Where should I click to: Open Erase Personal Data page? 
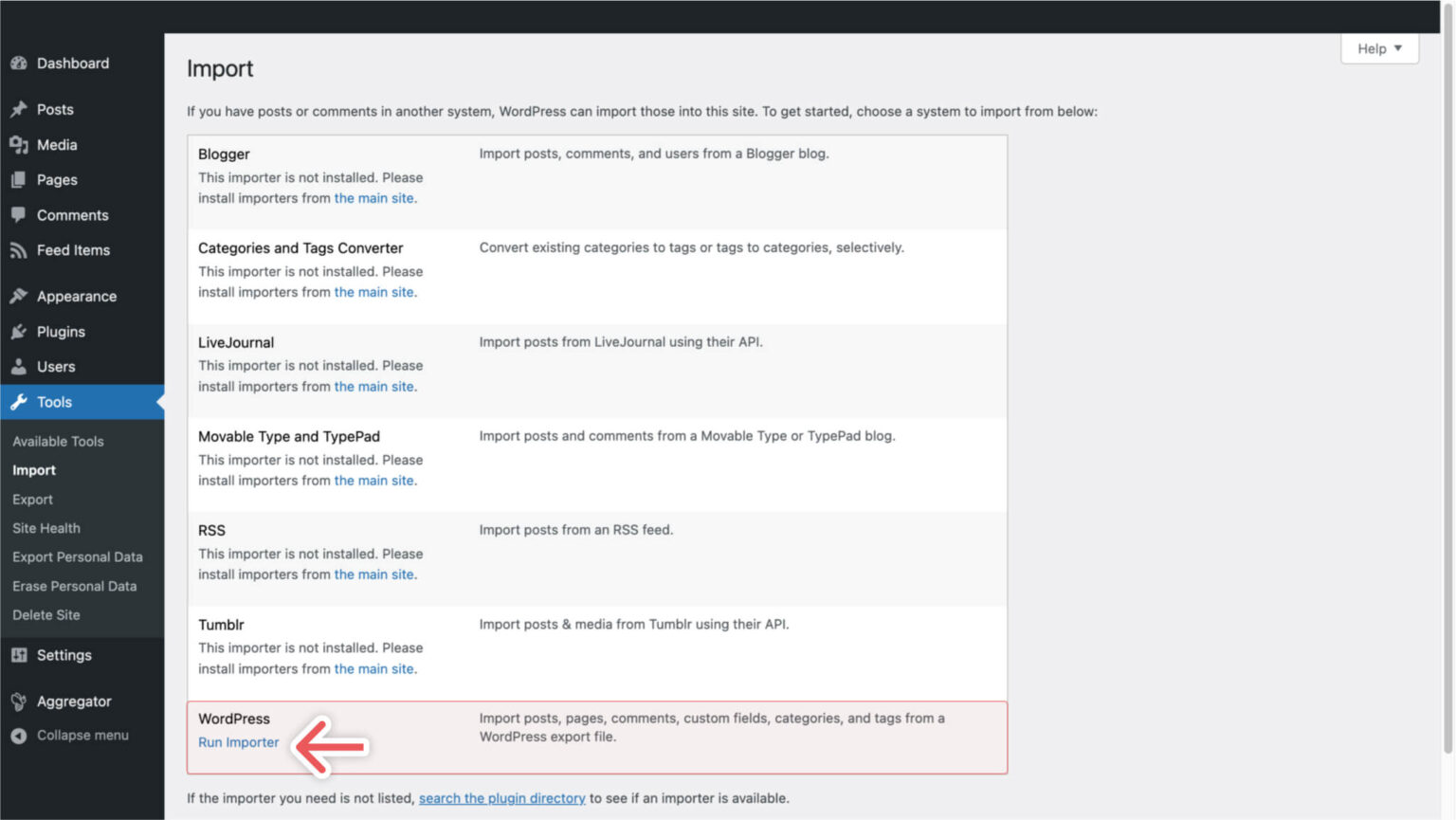tap(75, 586)
